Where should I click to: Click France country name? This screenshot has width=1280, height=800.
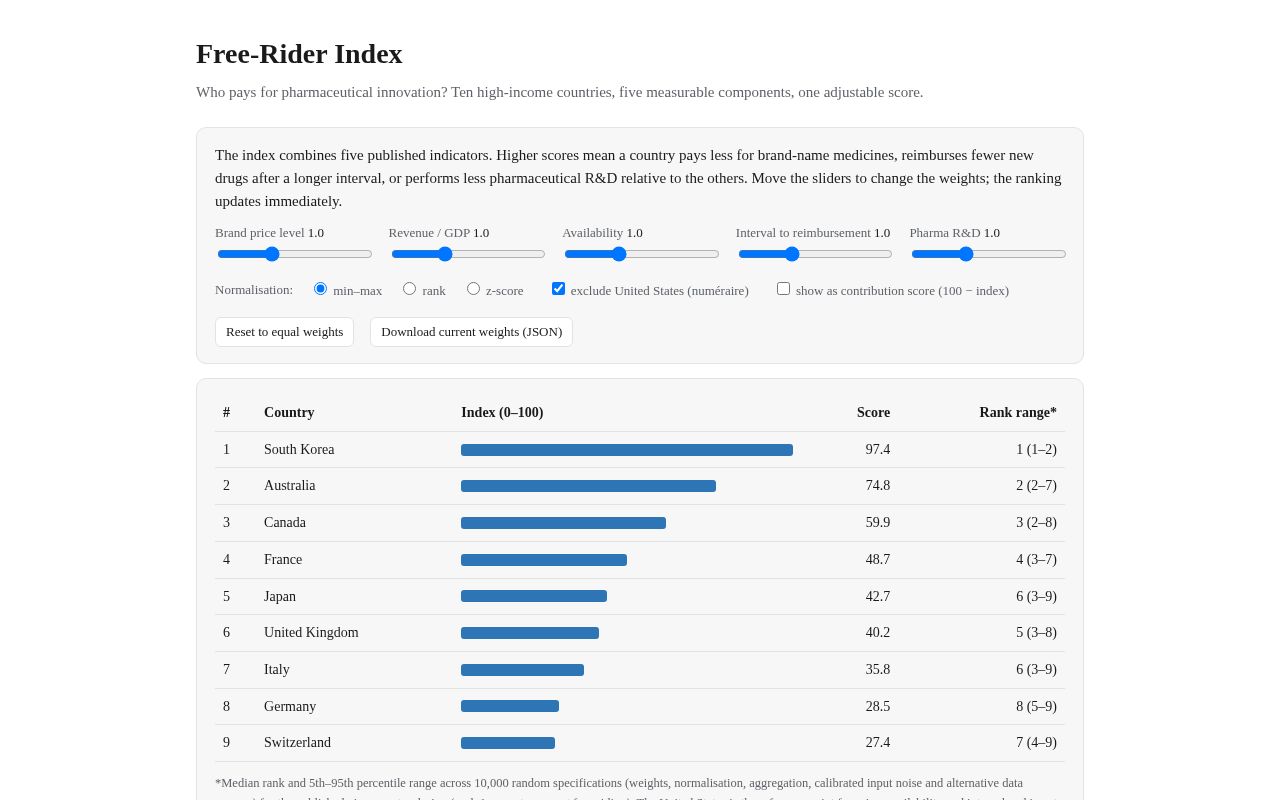[x=283, y=560]
